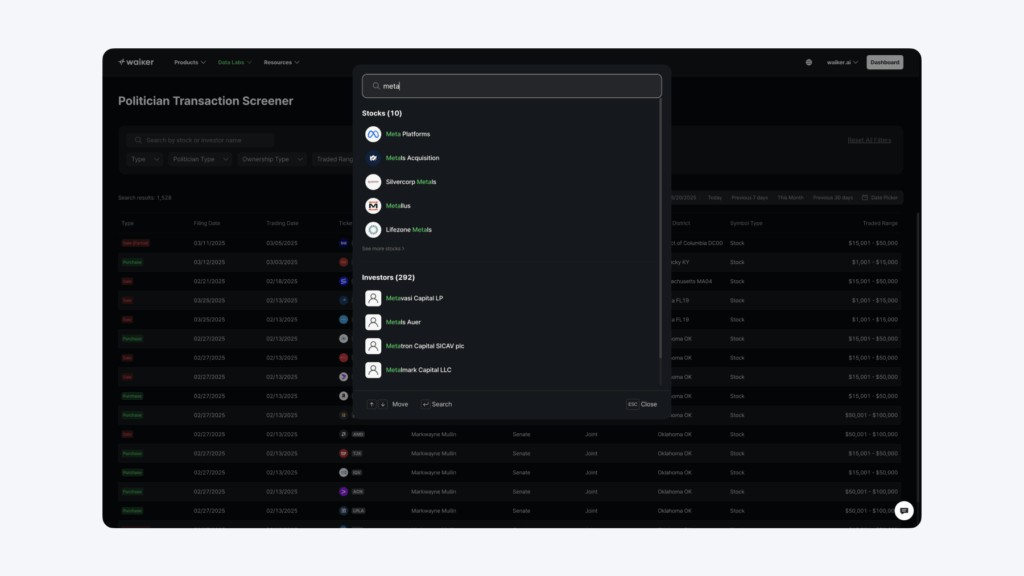Select the Meta Platforms stock result
This screenshot has height=576, width=1024.
pos(511,134)
